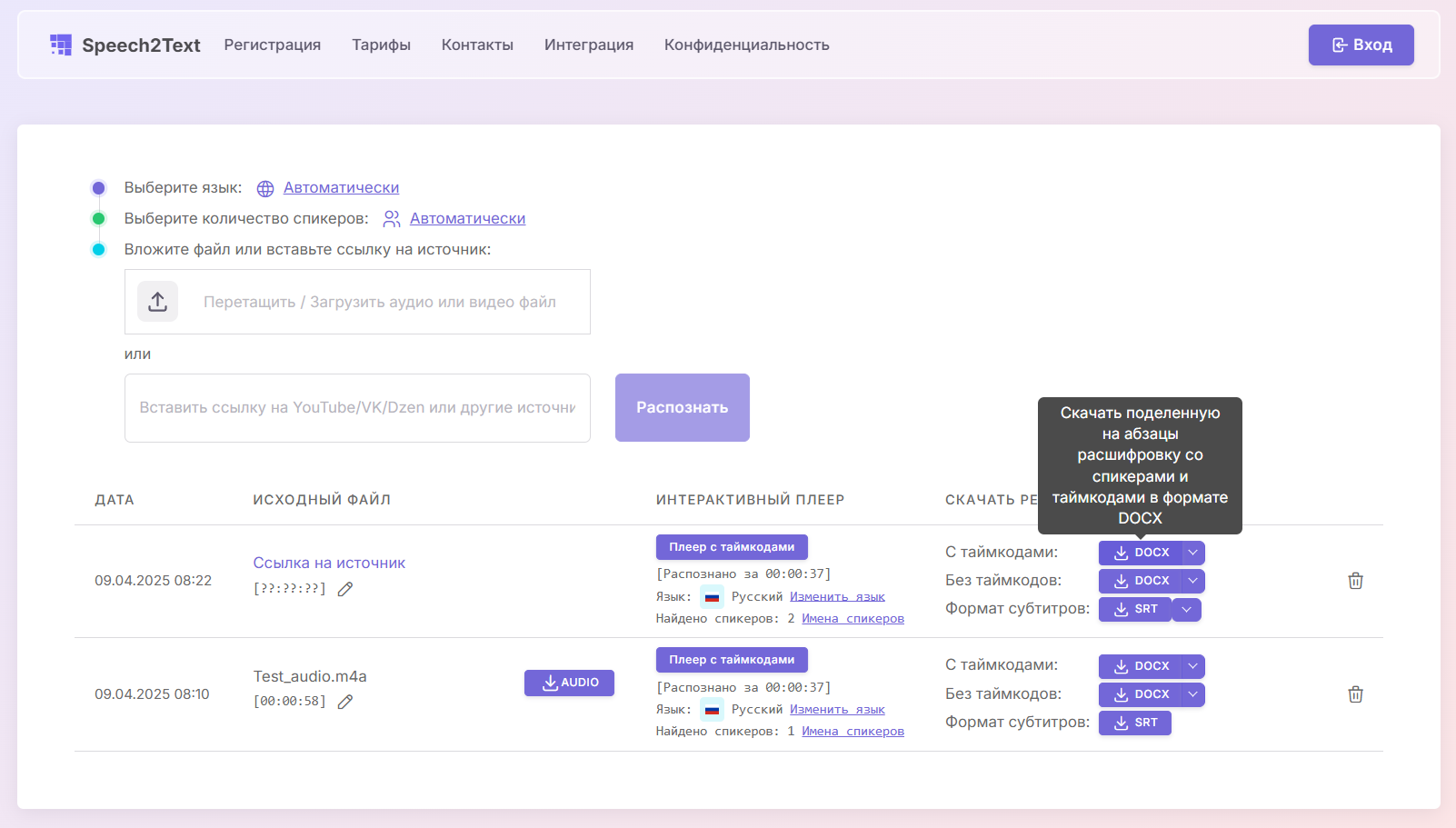The image size is (1456, 828).
Task: Click the Russian flag icon for Test_audio.m4a
Action: pos(710,709)
